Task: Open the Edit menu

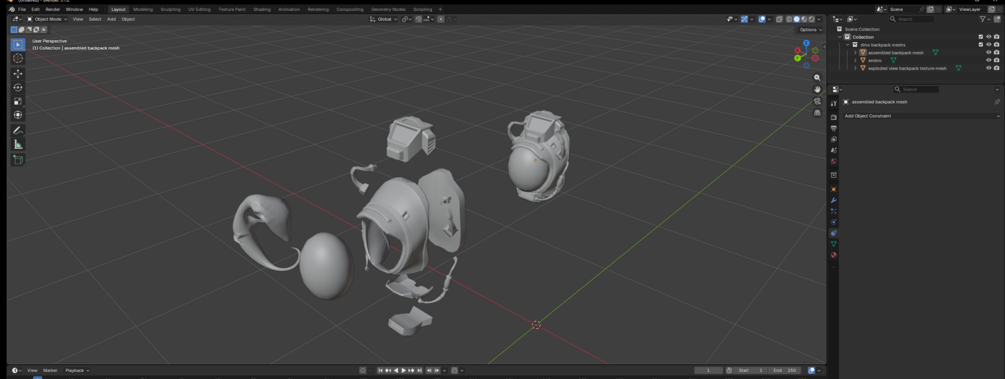Action: (36, 10)
